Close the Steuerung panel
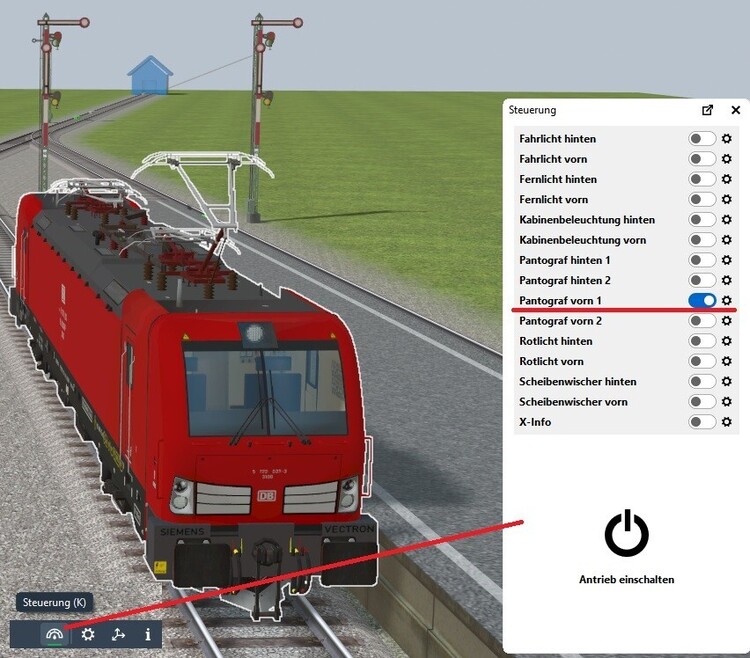Image resolution: width=750 pixels, height=658 pixels. 736,110
